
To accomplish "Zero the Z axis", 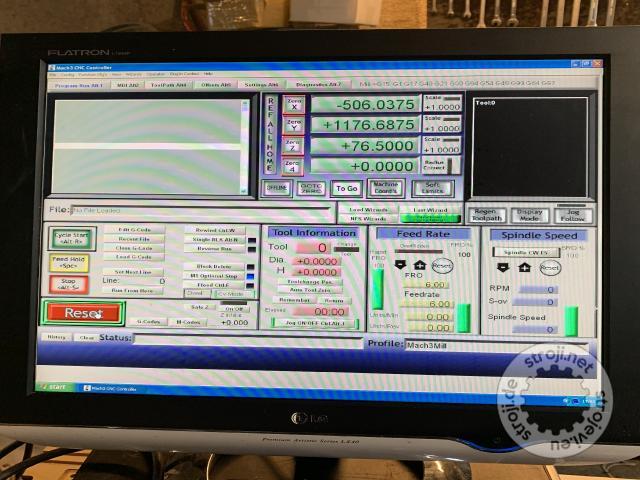I will pyautogui.click(x=293, y=146).
